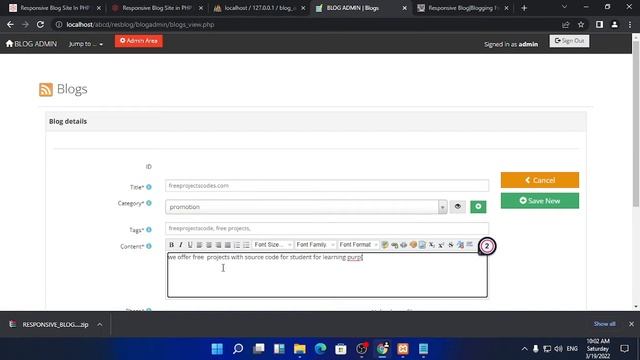This screenshot has width=640, height=360.
Task: Click the Tags input field
Action: (327, 228)
